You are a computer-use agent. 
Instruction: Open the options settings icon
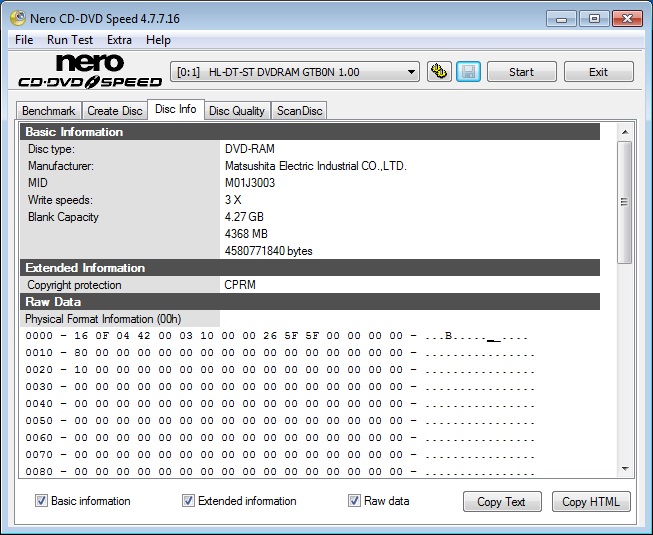tap(439, 72)
